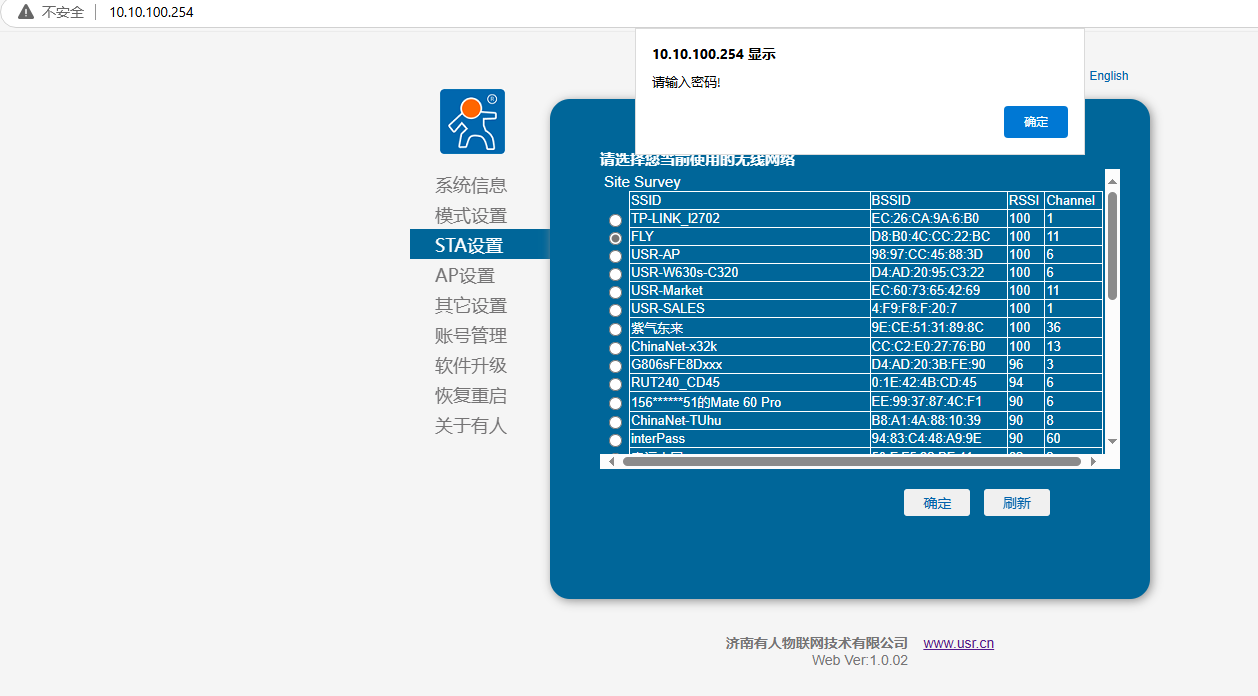The width and height of the screenshot is (1258, 696).
Task: Open the 模式设置 menu page
Action: point(471,215)
